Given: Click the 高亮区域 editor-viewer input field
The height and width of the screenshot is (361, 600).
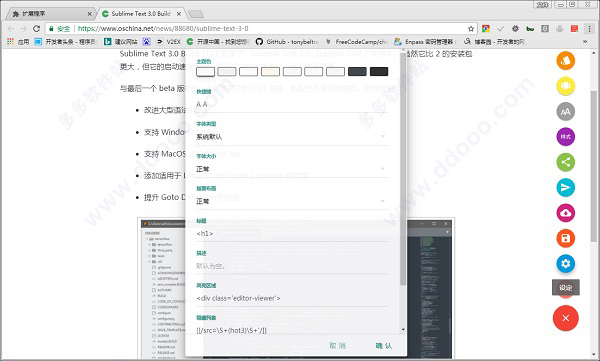Looking at the screenshot, I should 292,298.
